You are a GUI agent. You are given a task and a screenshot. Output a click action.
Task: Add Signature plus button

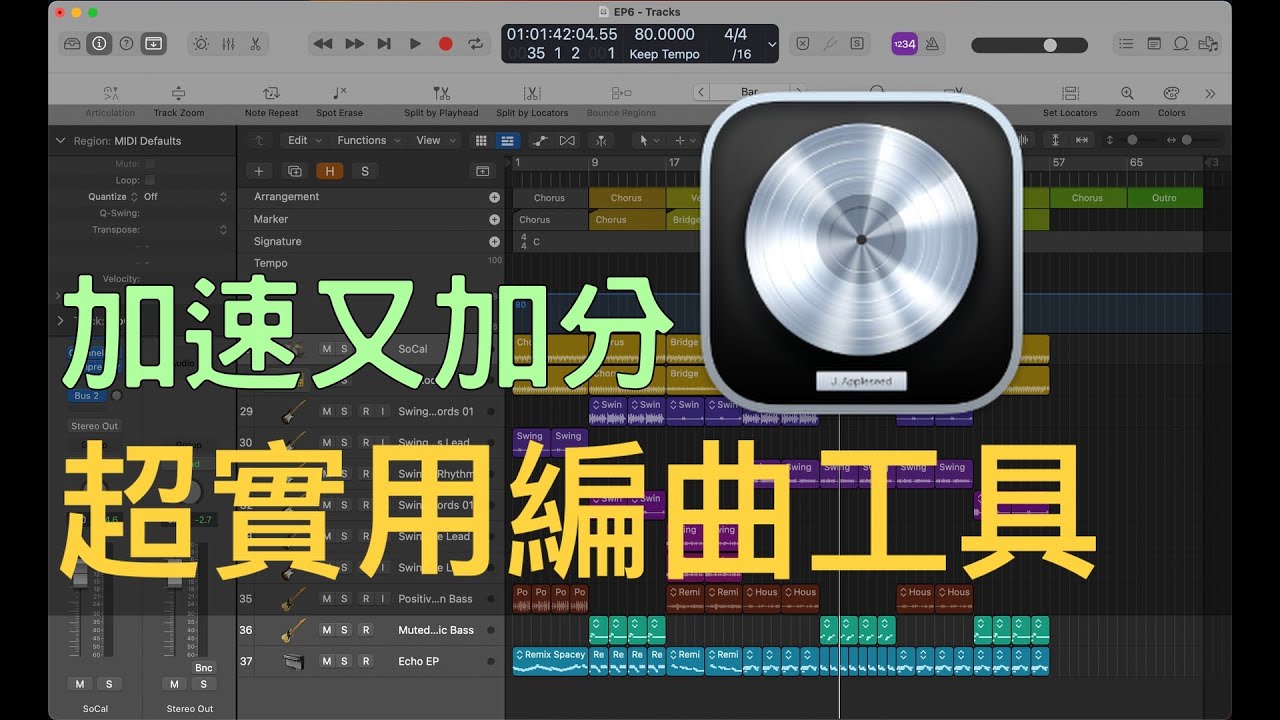pos(494,242)
